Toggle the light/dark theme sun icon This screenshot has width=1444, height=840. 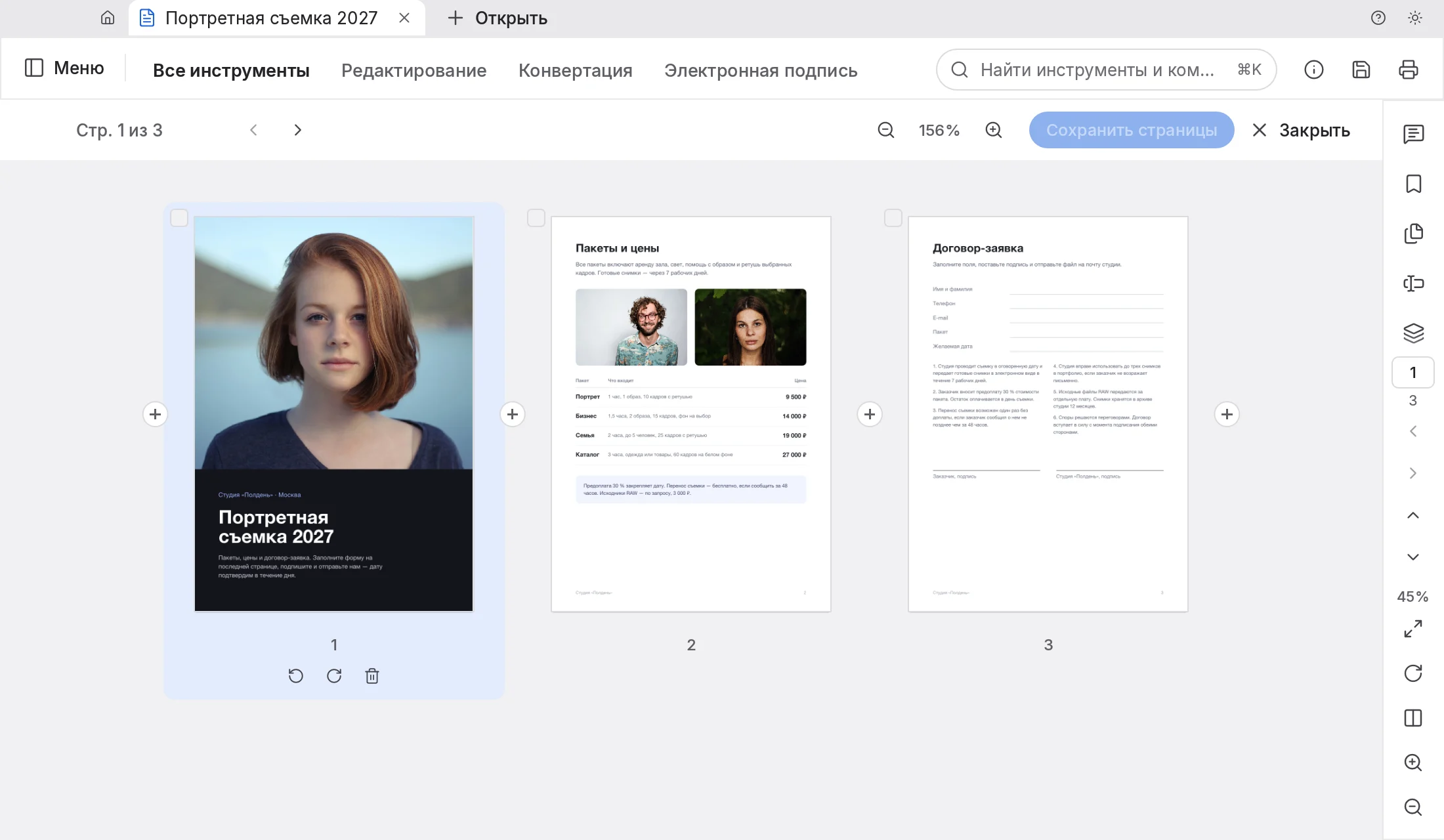1415,18
